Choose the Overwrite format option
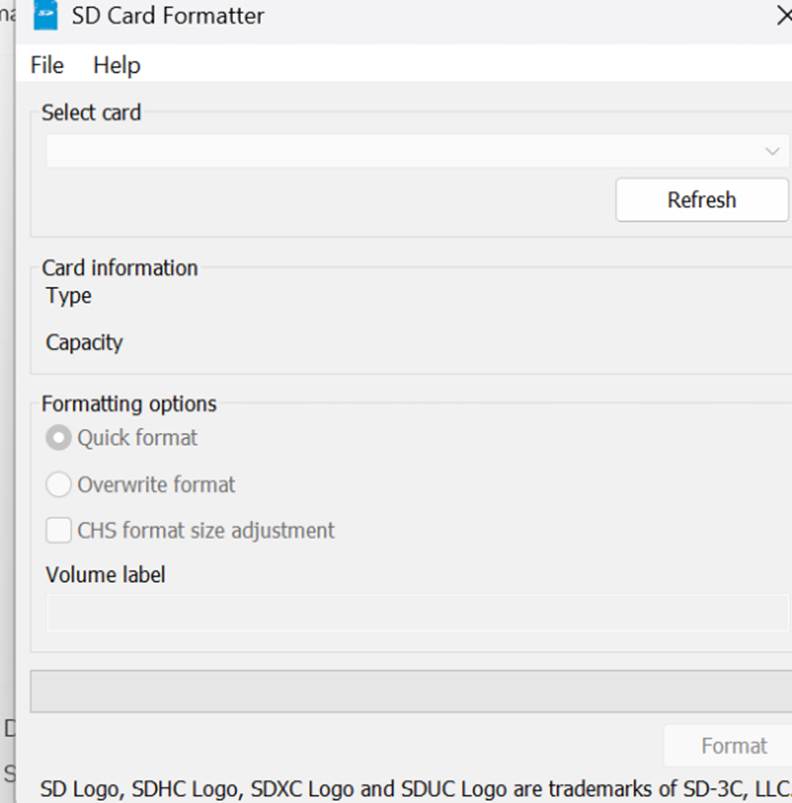Viewport: 792px width, 803px height. (x=59, y=485)
